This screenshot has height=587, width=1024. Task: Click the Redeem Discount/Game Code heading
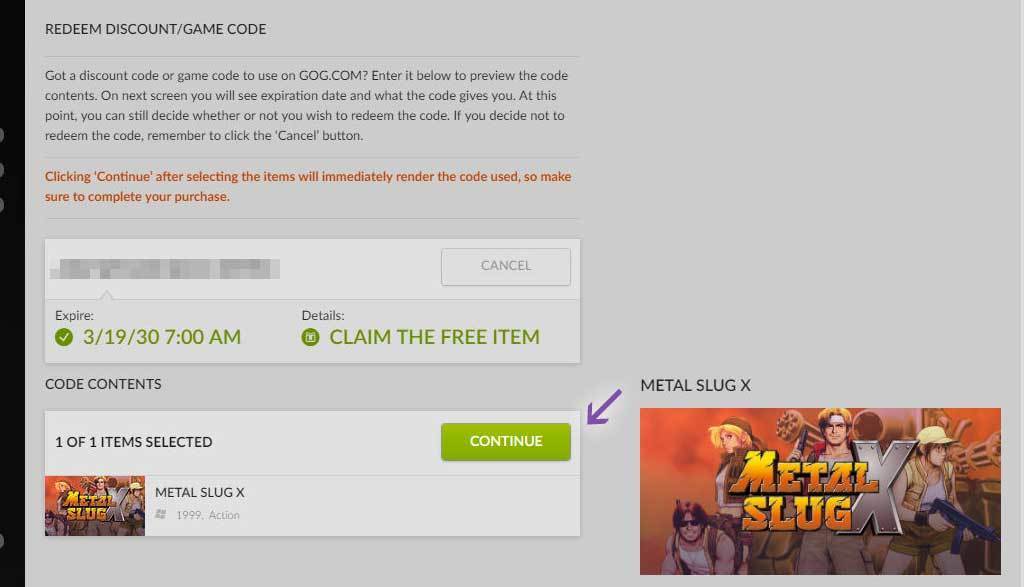click(156, 29)
